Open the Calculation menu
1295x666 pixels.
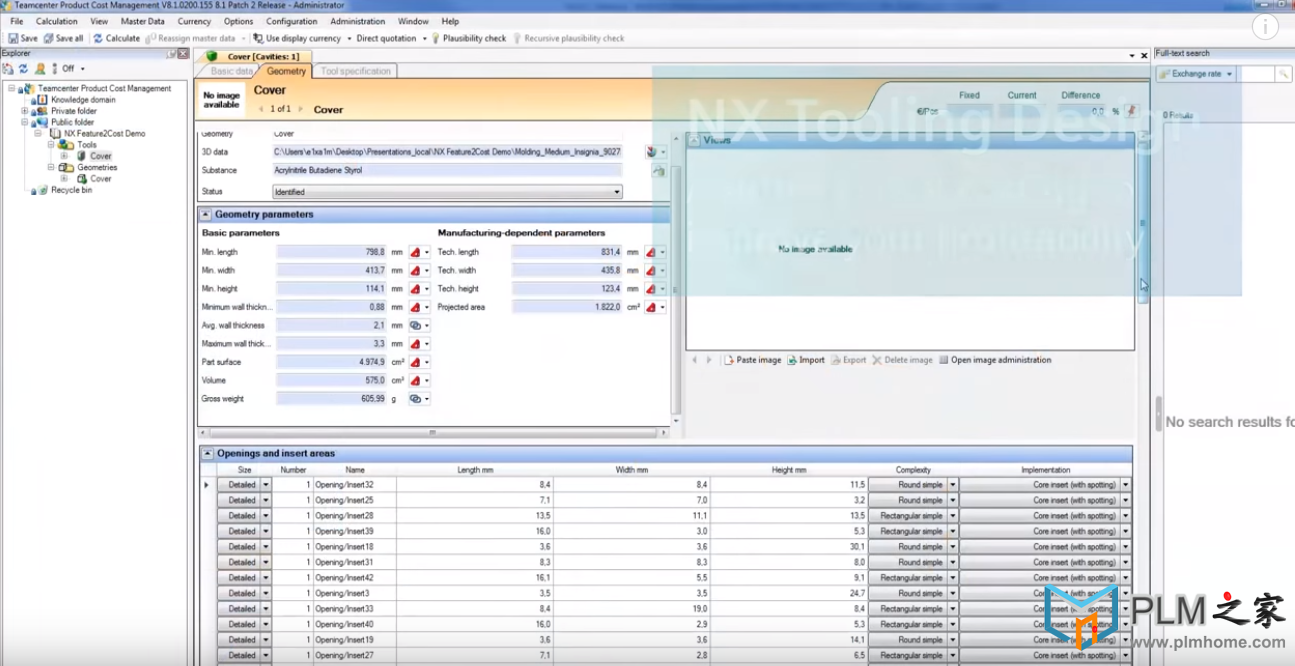(56, 21)
